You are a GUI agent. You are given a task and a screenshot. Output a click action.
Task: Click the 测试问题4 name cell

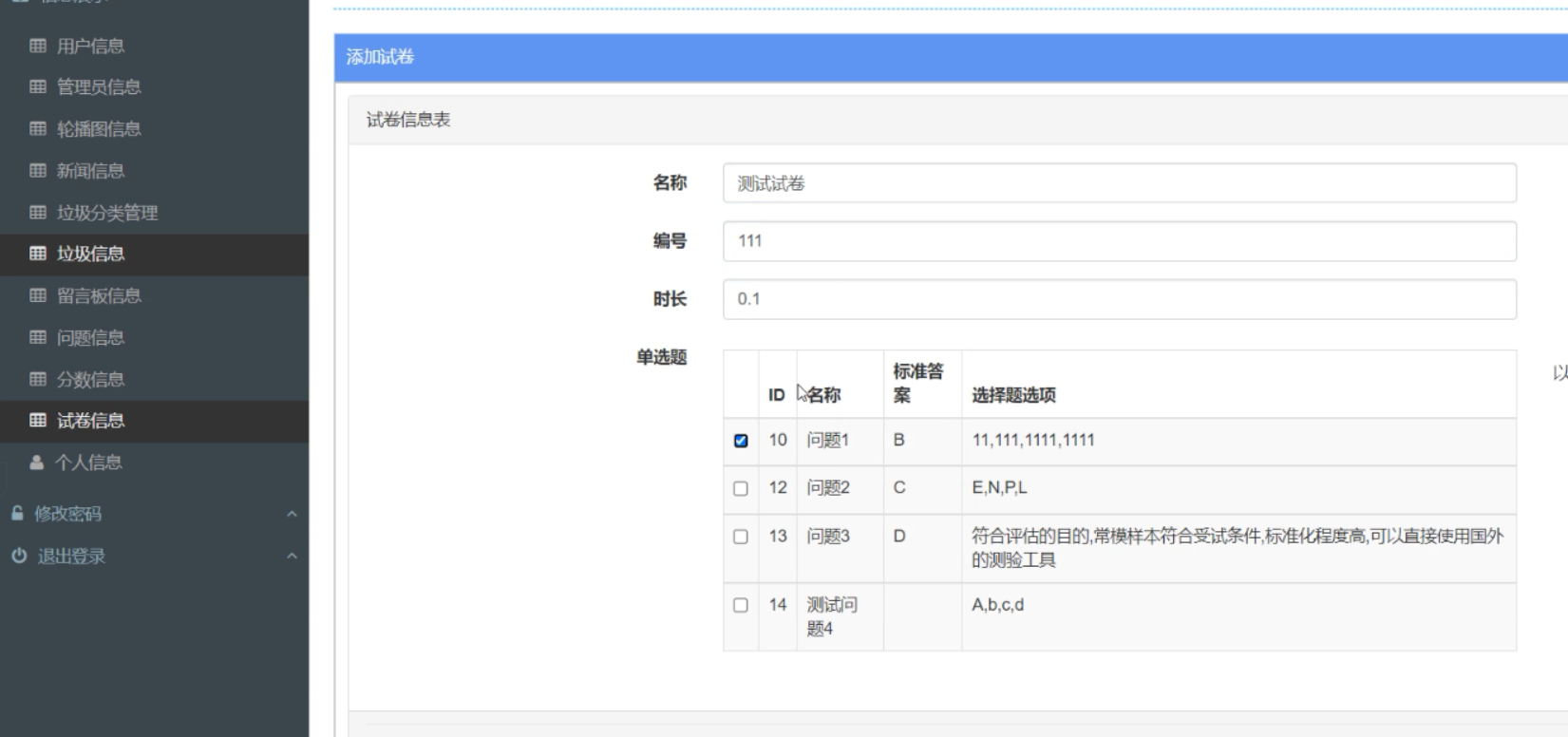coord(832,616)
